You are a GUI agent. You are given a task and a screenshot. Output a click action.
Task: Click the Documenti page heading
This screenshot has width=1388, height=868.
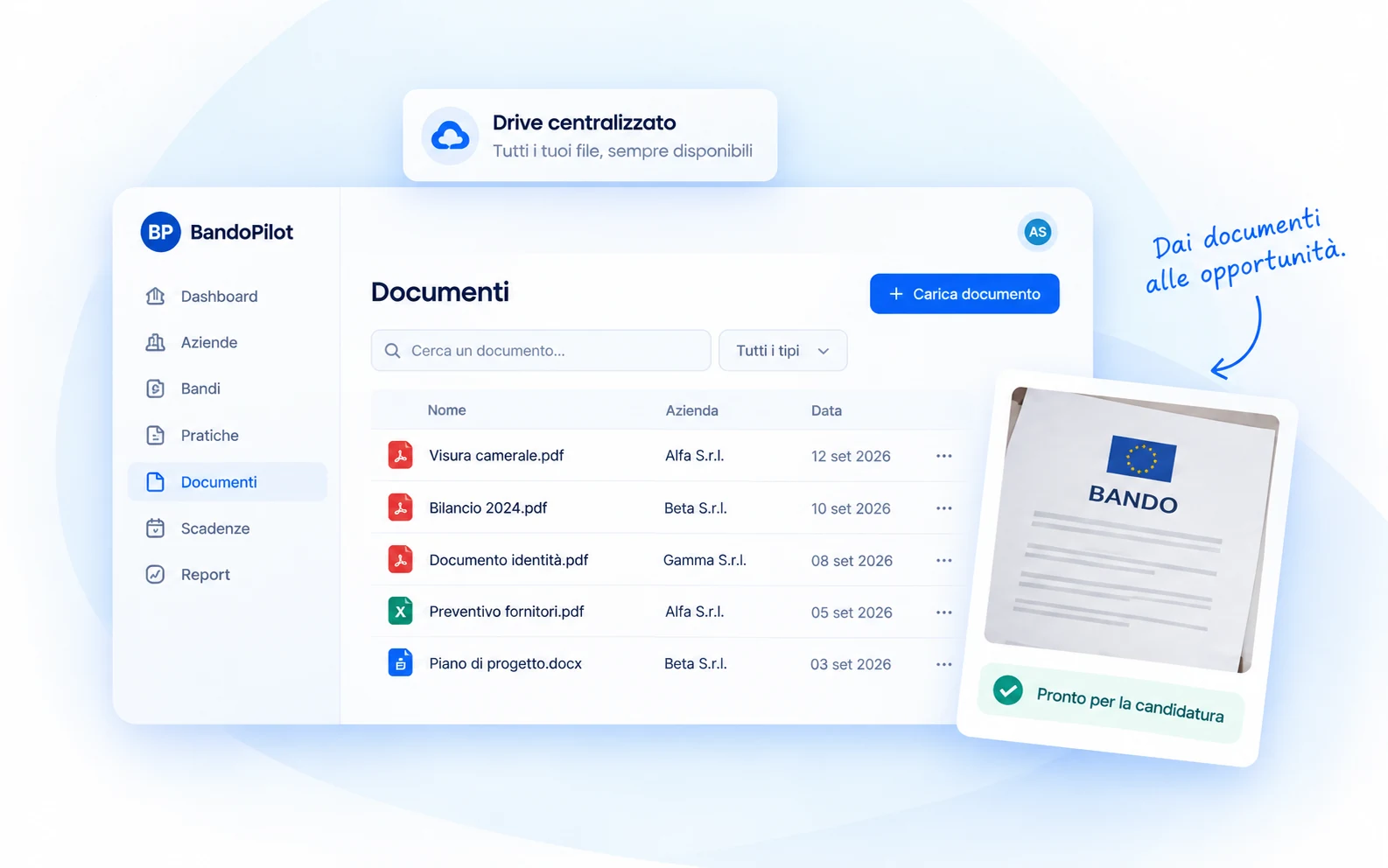[440, 291]
